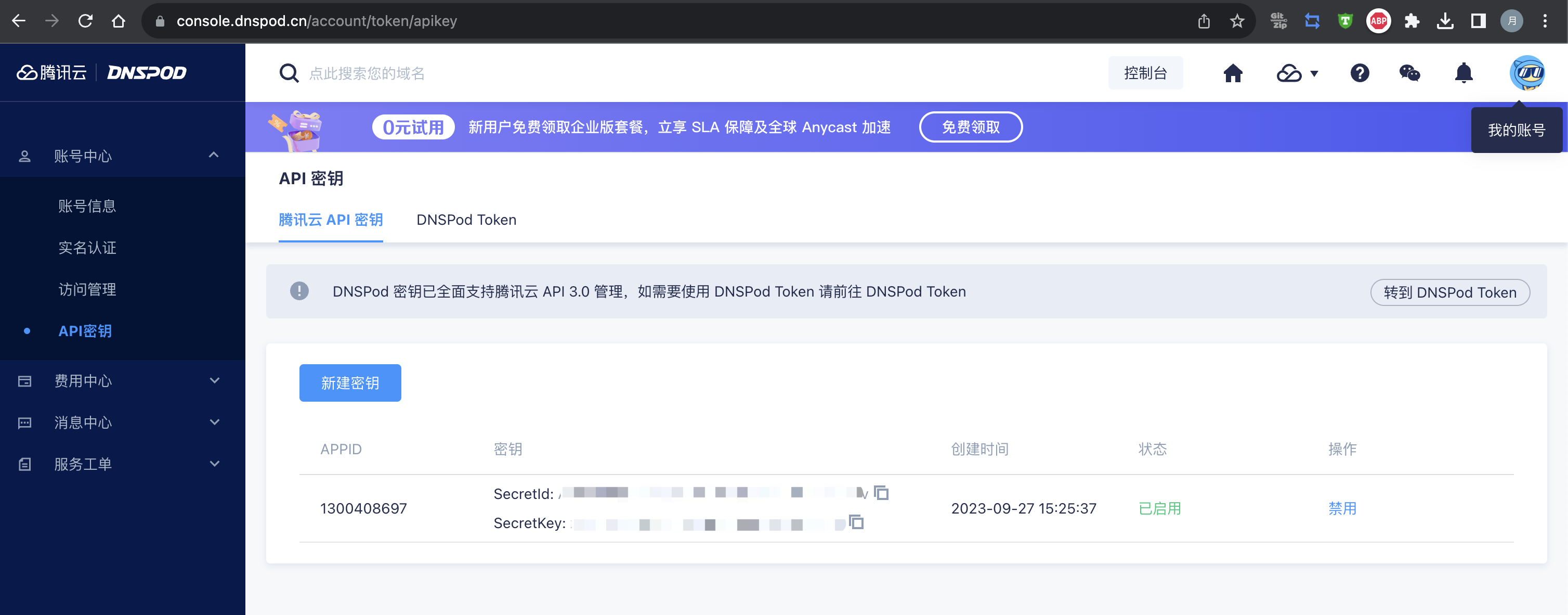Toggle the browser side panel icon

(1479, 21)
